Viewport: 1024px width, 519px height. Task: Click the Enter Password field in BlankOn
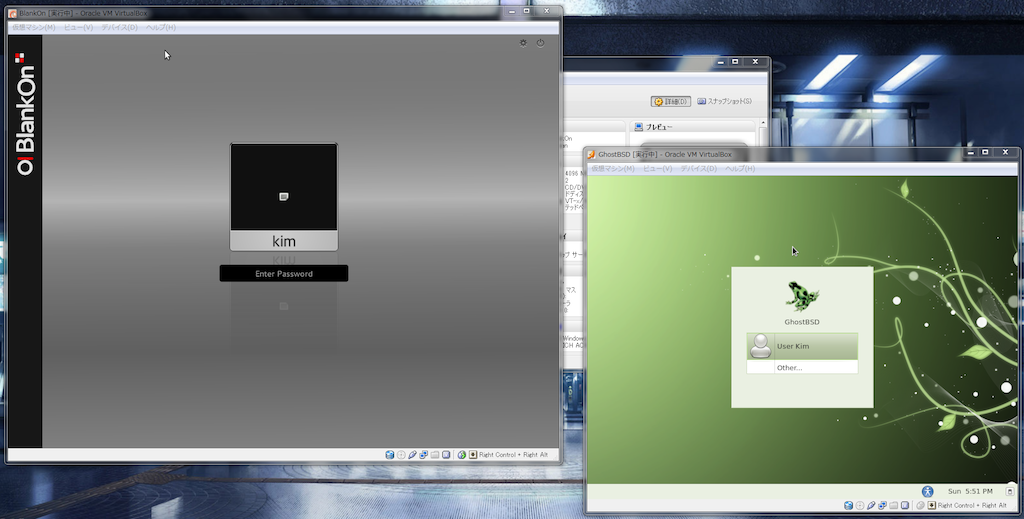coord(283,274)
